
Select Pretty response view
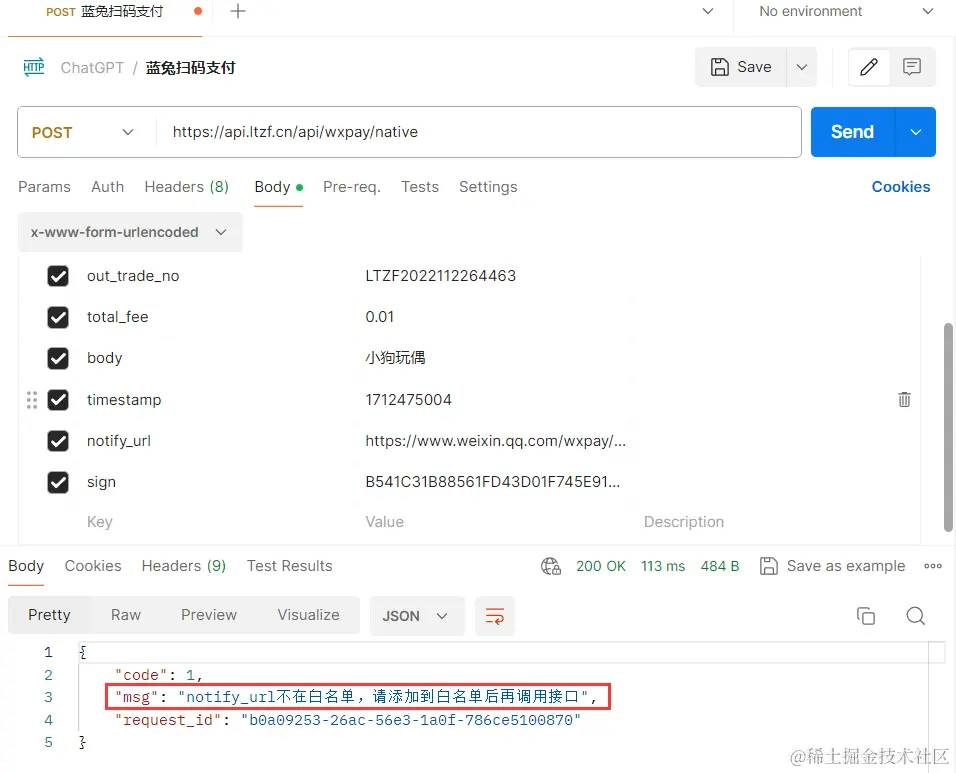pyautogui.click(x=49, y=615)
